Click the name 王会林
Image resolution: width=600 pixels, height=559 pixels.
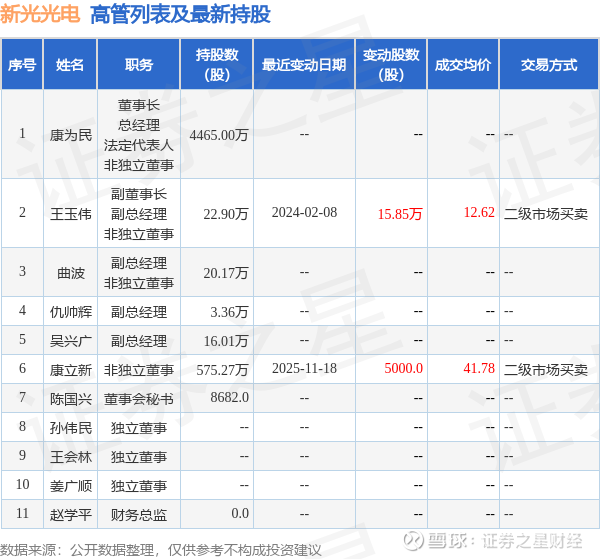(71, 457)
